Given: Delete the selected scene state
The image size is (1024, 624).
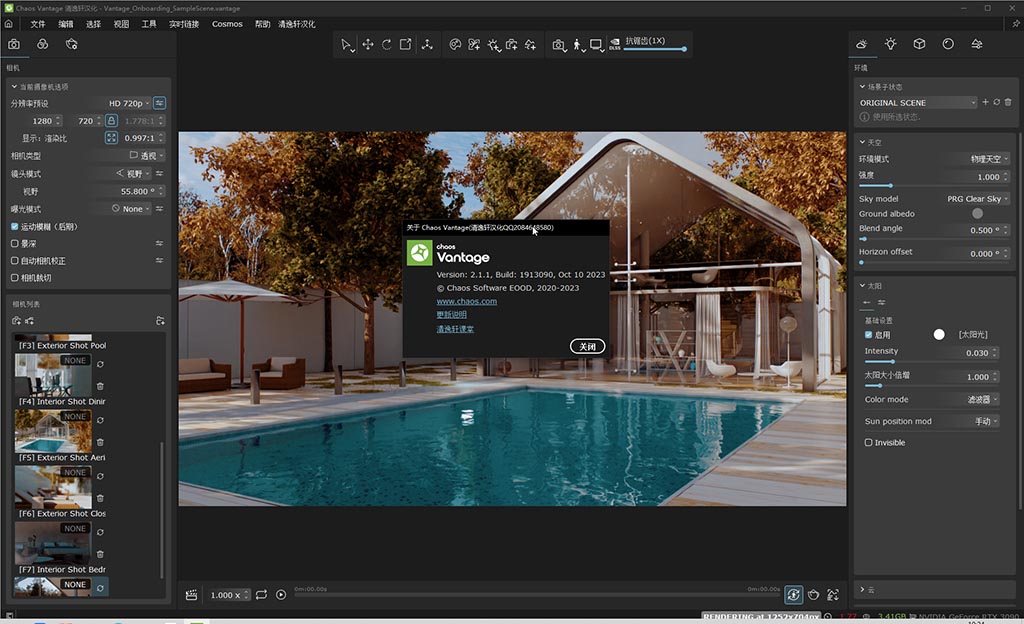Looking at the screenshot, I should pyautogui.click(x=1008, y=102).
